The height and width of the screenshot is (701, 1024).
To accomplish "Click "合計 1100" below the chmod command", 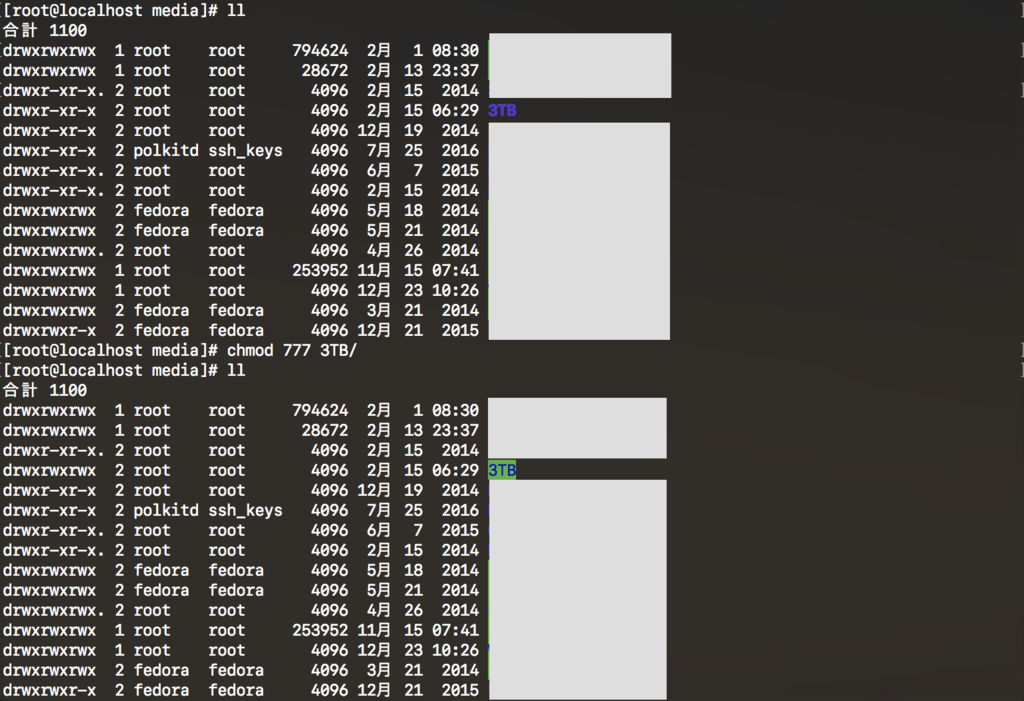I will (x=45, y=391).
